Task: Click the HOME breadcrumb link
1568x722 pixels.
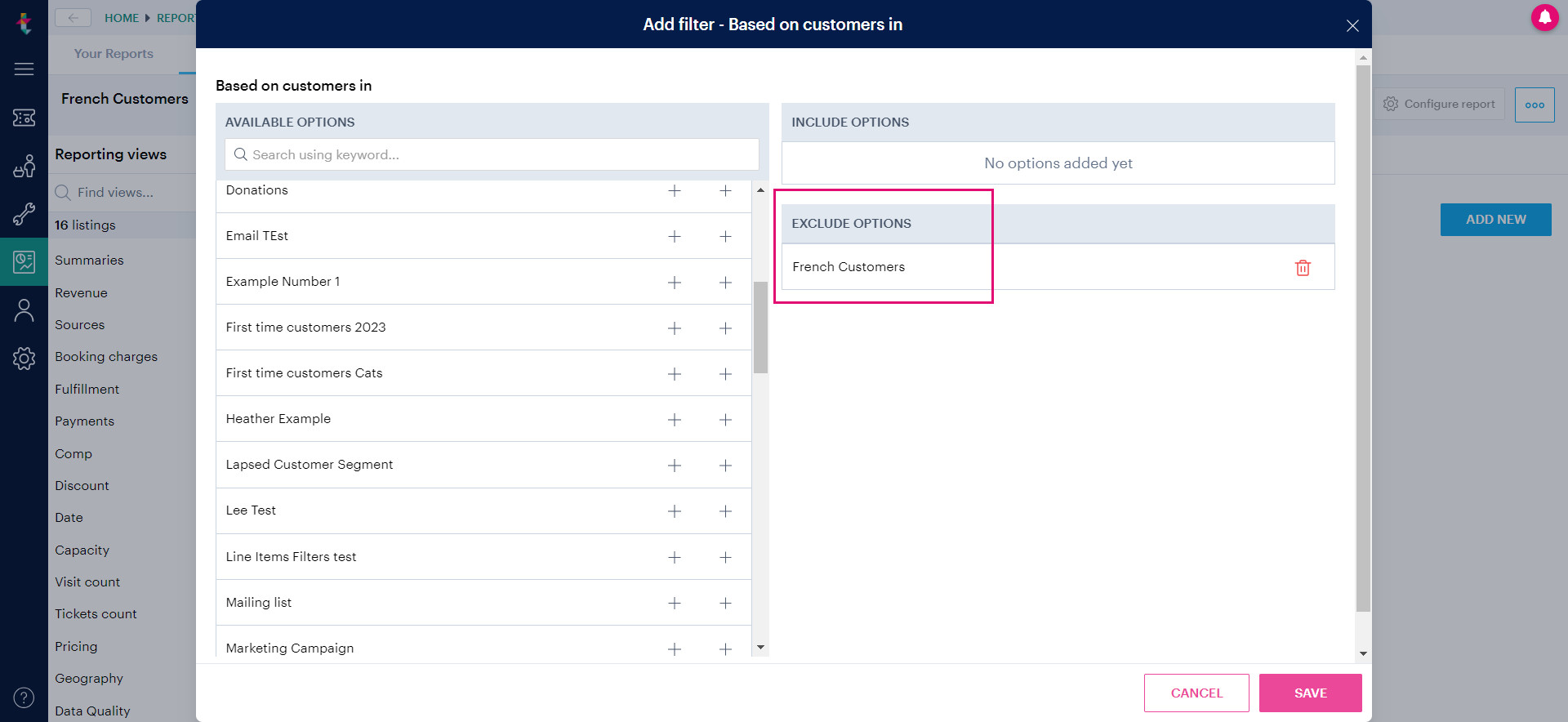Action: click(122, 18)
